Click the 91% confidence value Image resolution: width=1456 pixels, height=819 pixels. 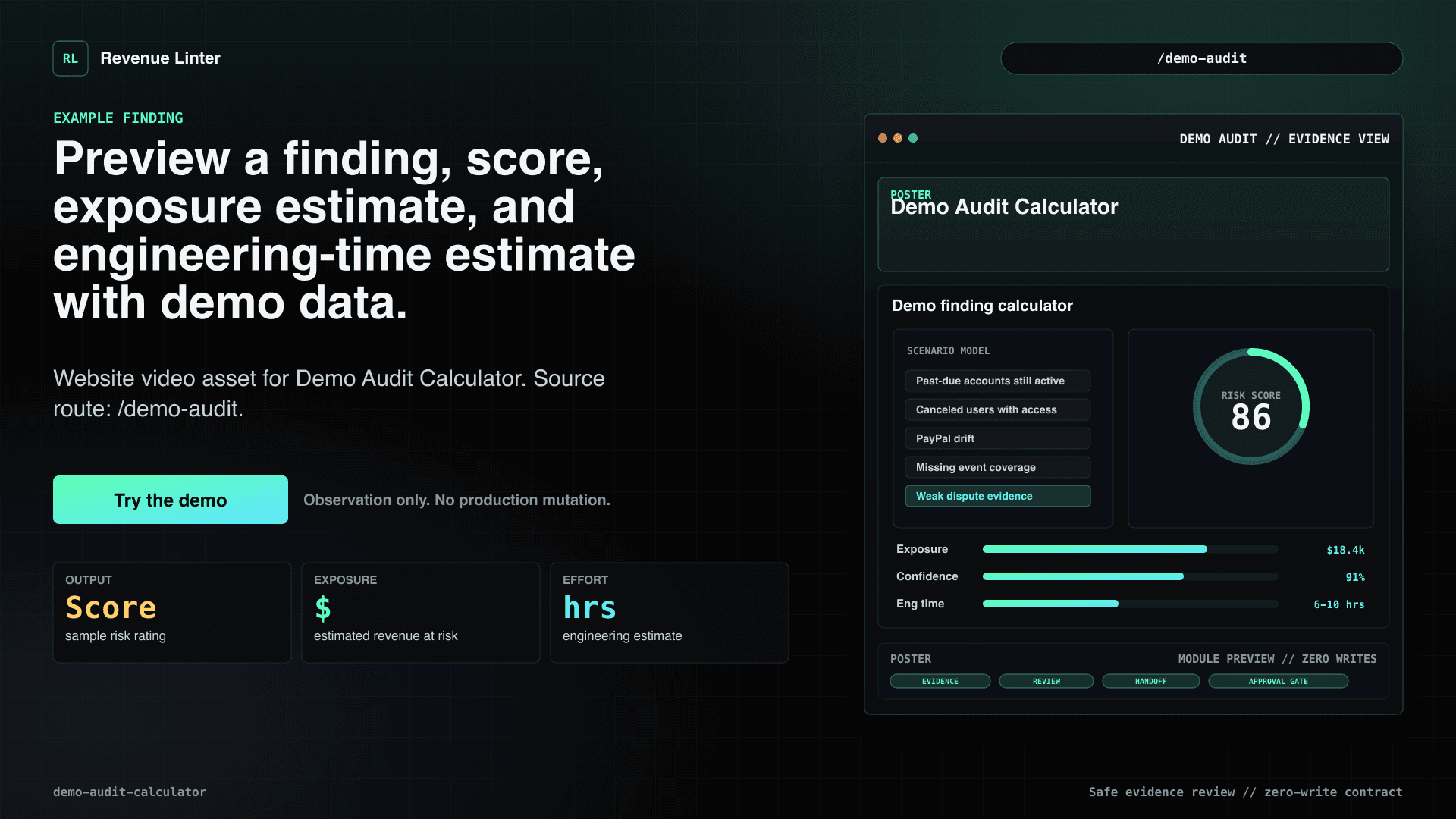1355,577
